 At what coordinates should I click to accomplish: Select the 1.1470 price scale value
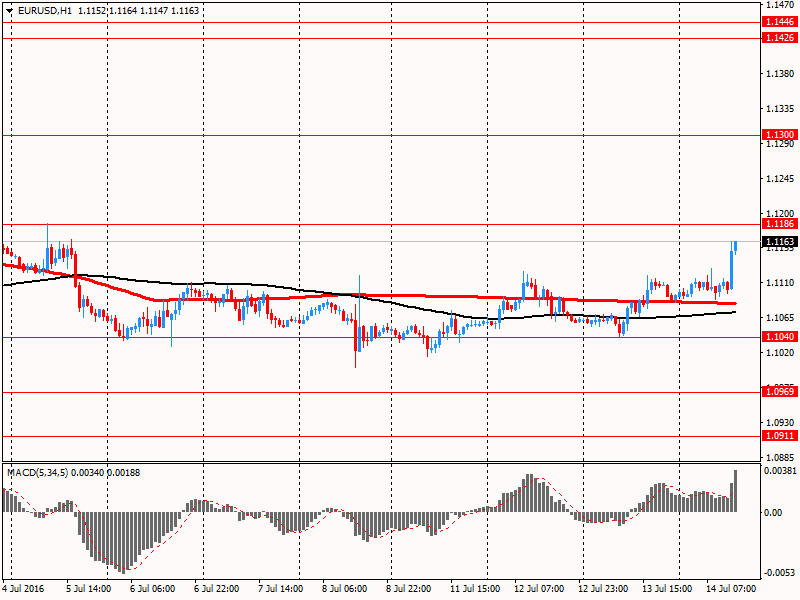click(x=781, y=5)
